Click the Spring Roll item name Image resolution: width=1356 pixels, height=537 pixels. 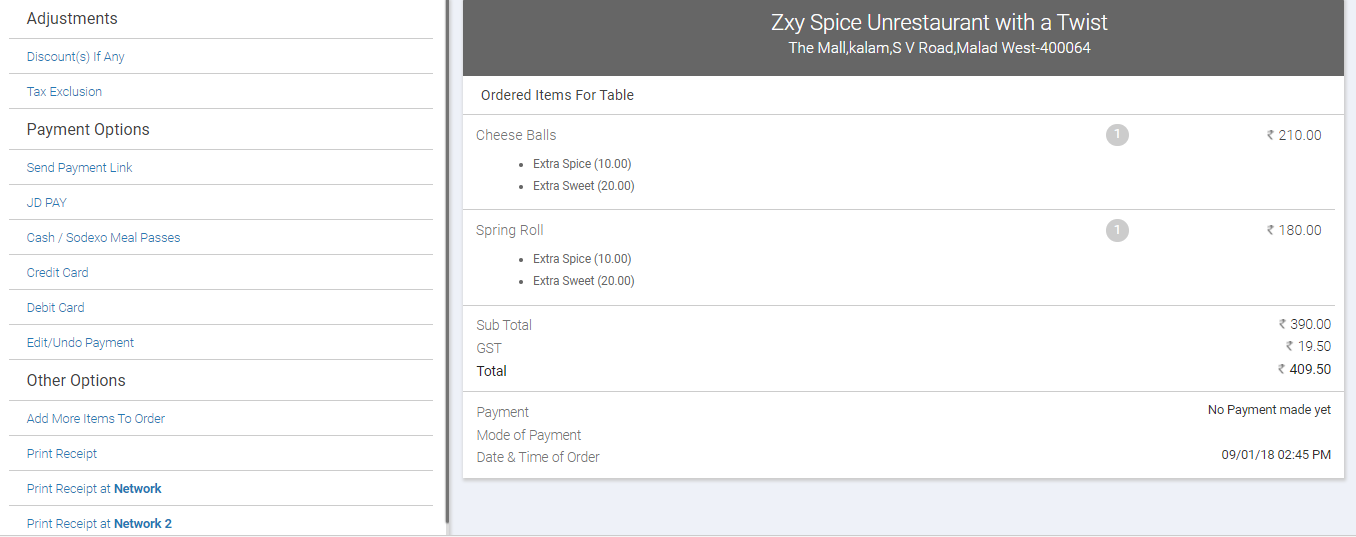[x=510, y=231]
